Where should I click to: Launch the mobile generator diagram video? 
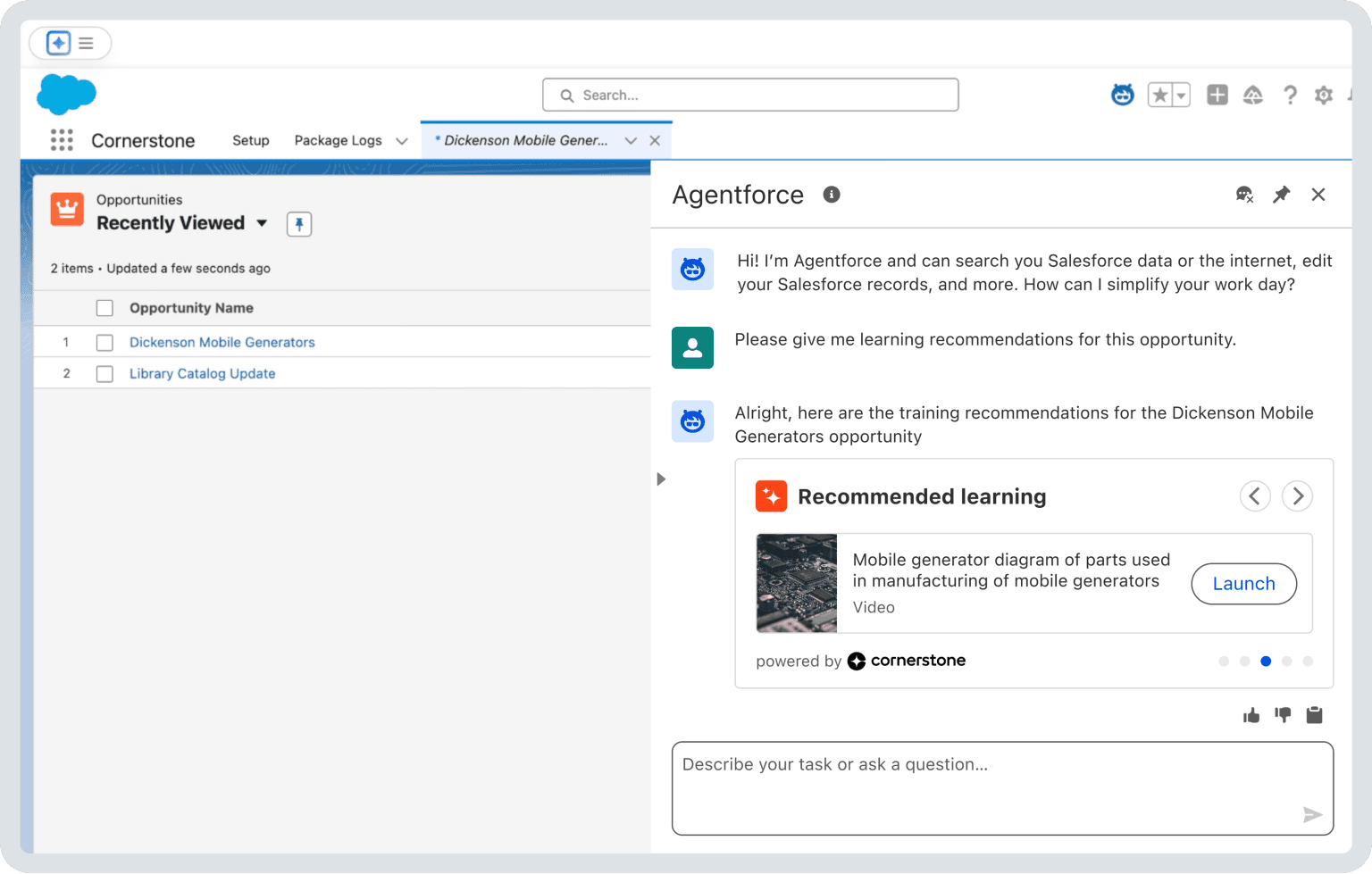pyautogui.click(x=1243, y=584)
